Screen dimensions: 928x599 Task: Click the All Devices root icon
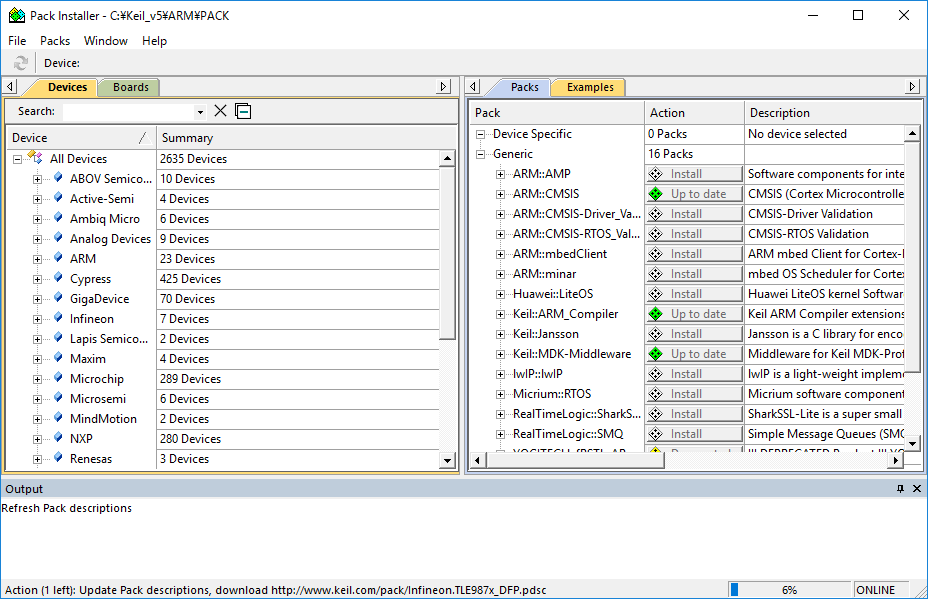[x=36, y=158]
